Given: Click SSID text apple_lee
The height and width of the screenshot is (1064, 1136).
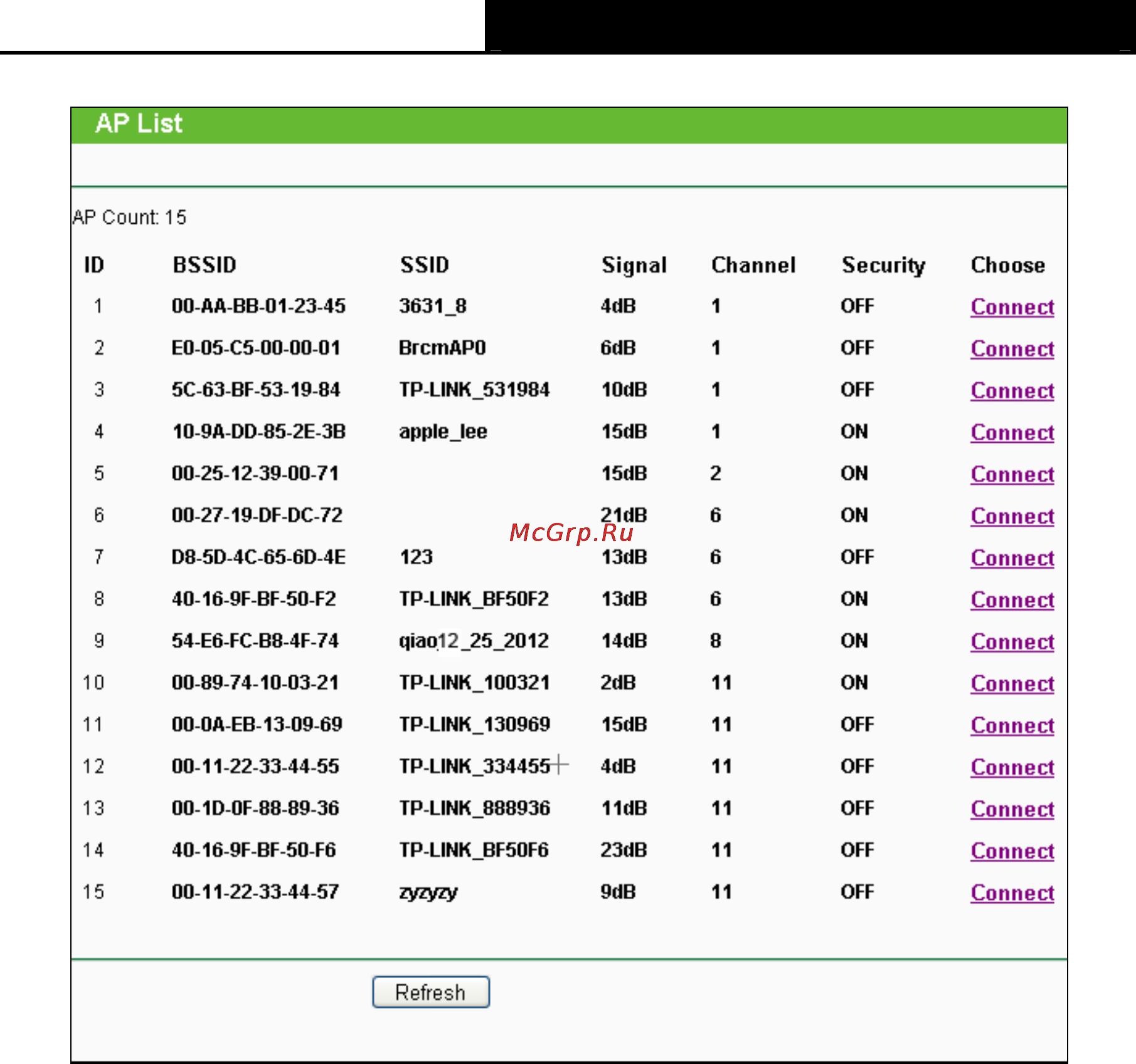Looking at the screenshot, I should (x=443, y=433).
